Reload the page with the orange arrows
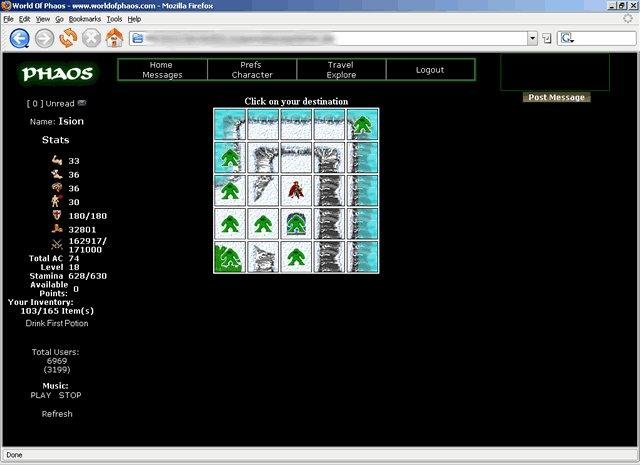This screenshot has height=465, width=640. pyautogui.click(x=68, y=38)
